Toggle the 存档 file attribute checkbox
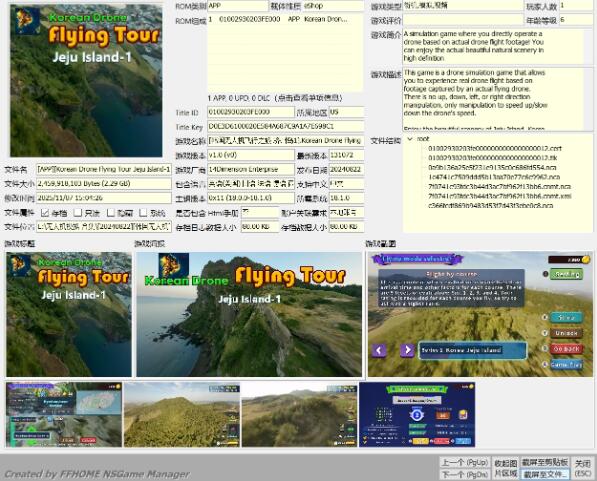The width and height of the screenshot is (597, 481). click(x=45, y=213)
